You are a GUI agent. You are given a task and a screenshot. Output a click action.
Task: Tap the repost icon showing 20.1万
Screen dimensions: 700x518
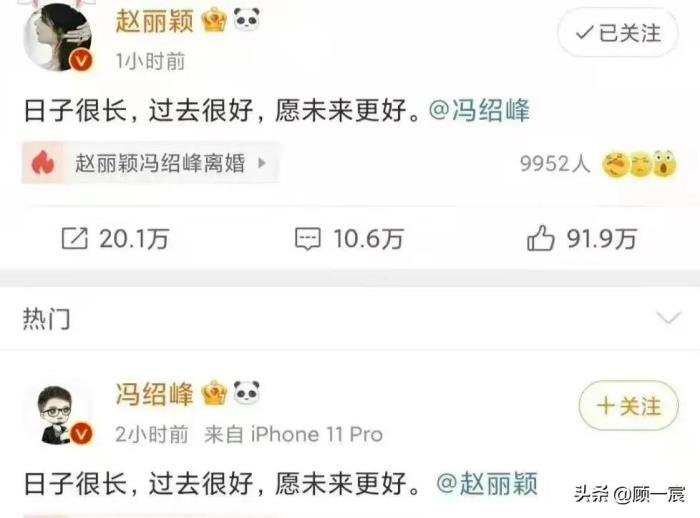(74, 238)
